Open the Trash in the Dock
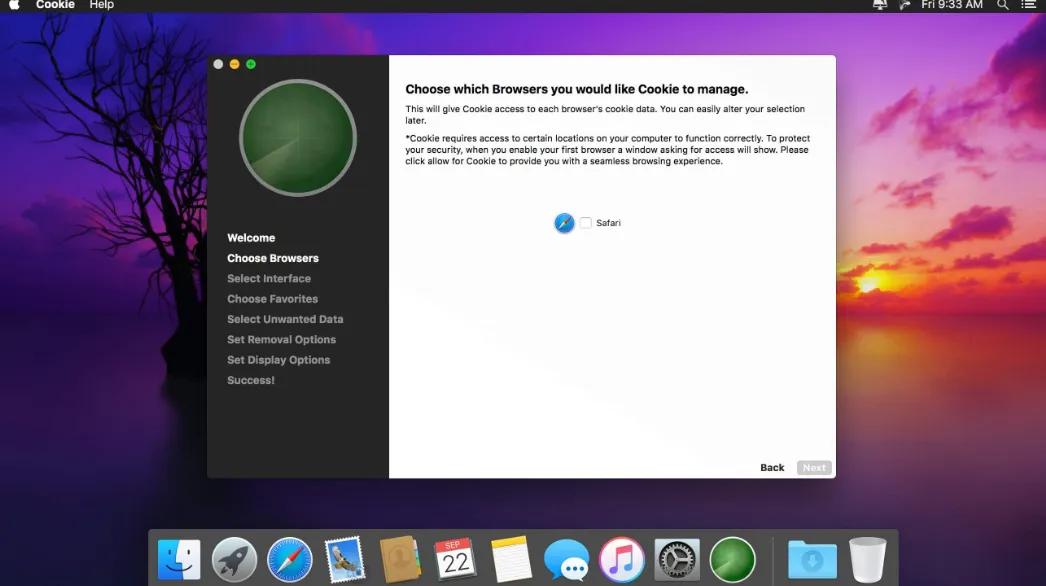1046x586 pixels. (x=868, y=559)
